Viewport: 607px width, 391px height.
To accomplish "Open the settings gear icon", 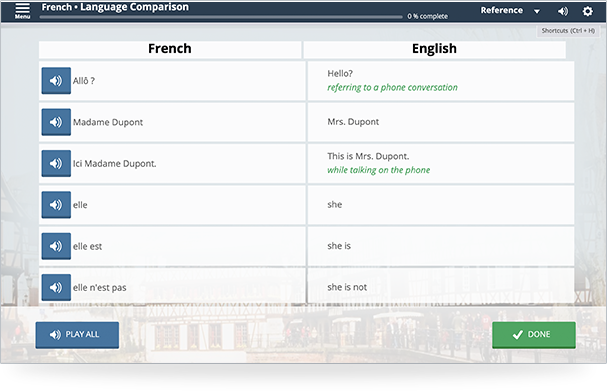I will 587,11.
